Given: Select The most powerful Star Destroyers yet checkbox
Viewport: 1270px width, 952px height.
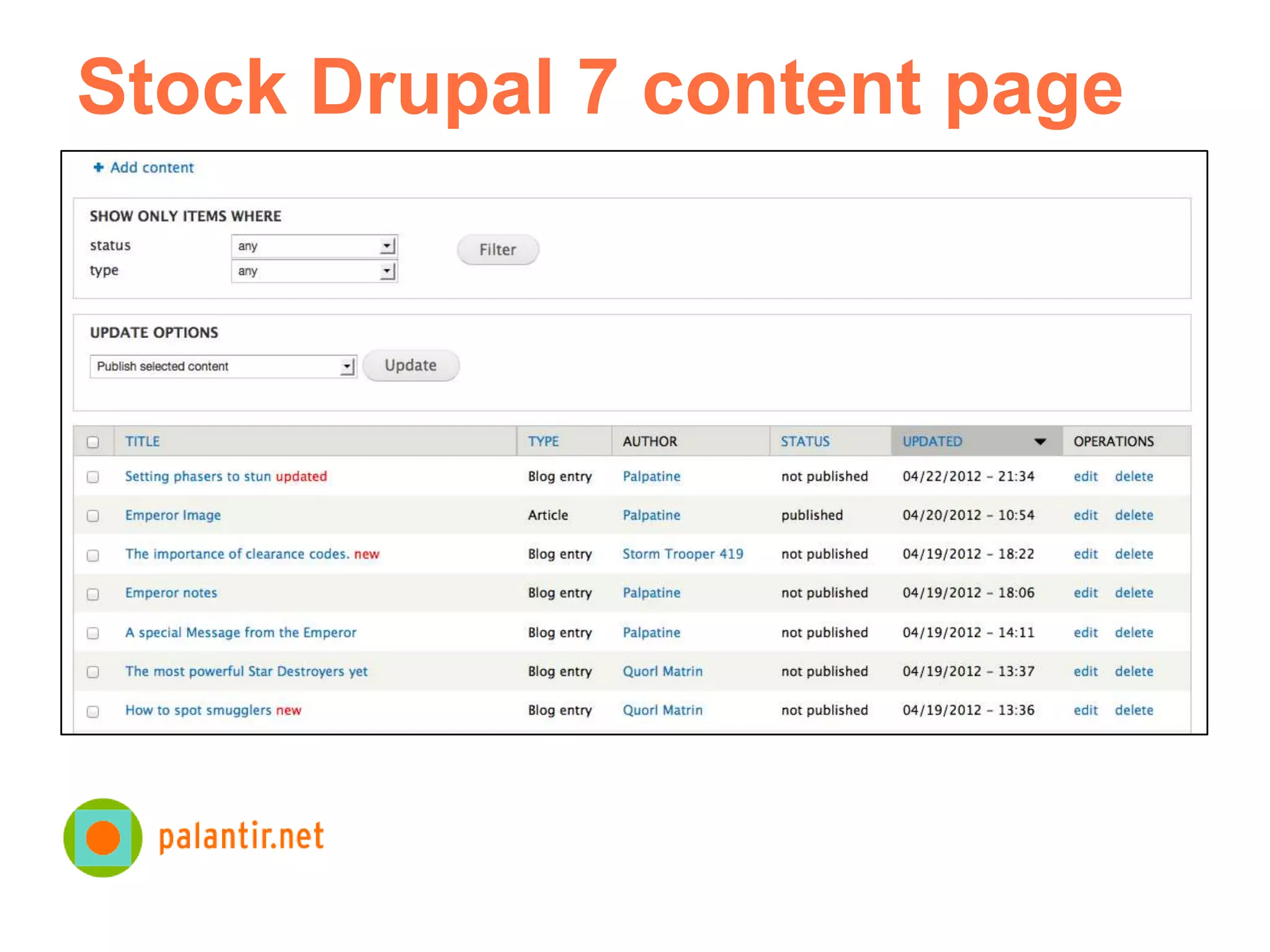Looking at the screenshot, I should click(x=93, y=672).
